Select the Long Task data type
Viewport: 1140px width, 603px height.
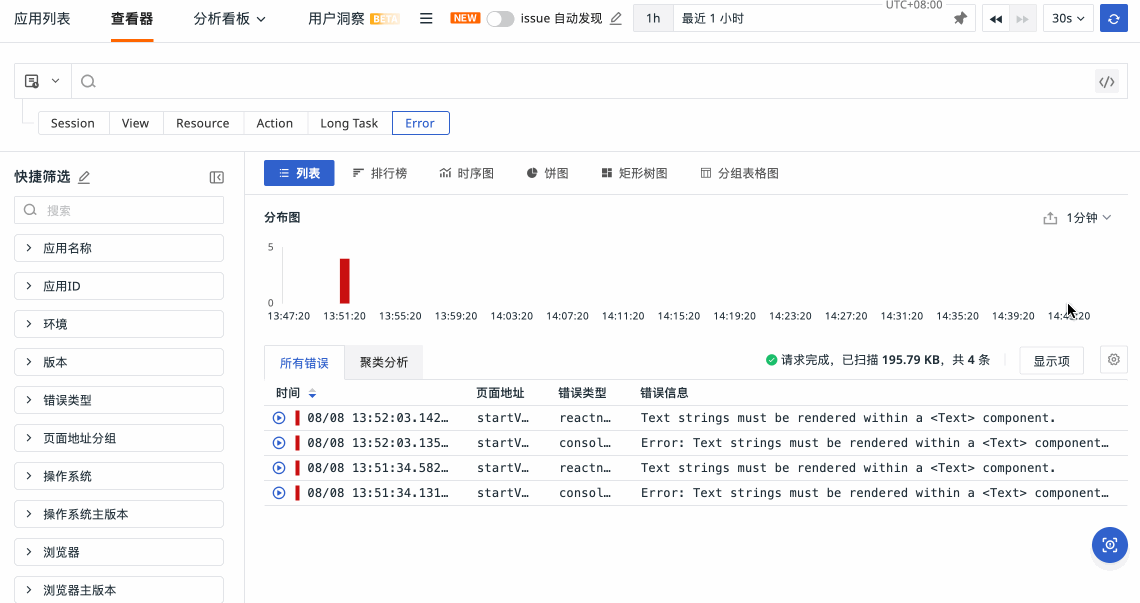point(349,123)
